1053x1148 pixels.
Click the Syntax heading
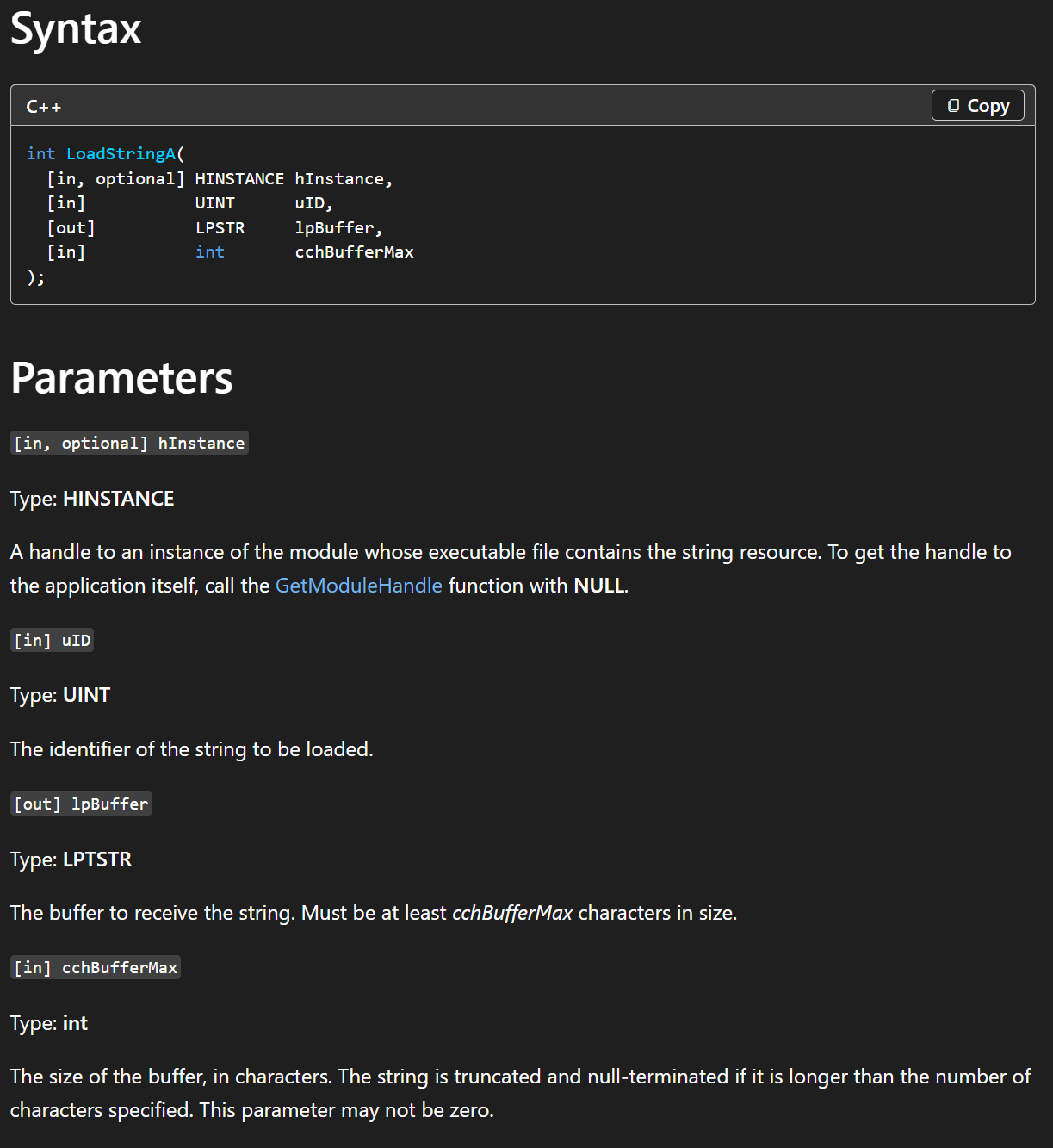coord(76,29)
